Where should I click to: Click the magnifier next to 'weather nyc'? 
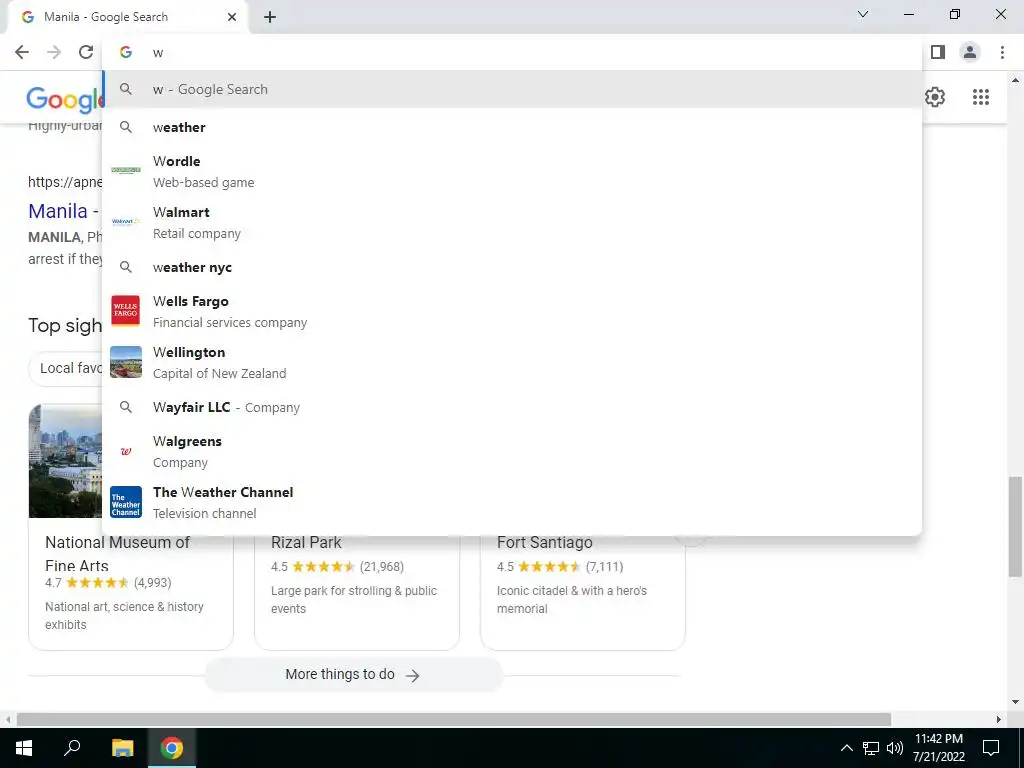pyautogui.click(x=125, y=267)
